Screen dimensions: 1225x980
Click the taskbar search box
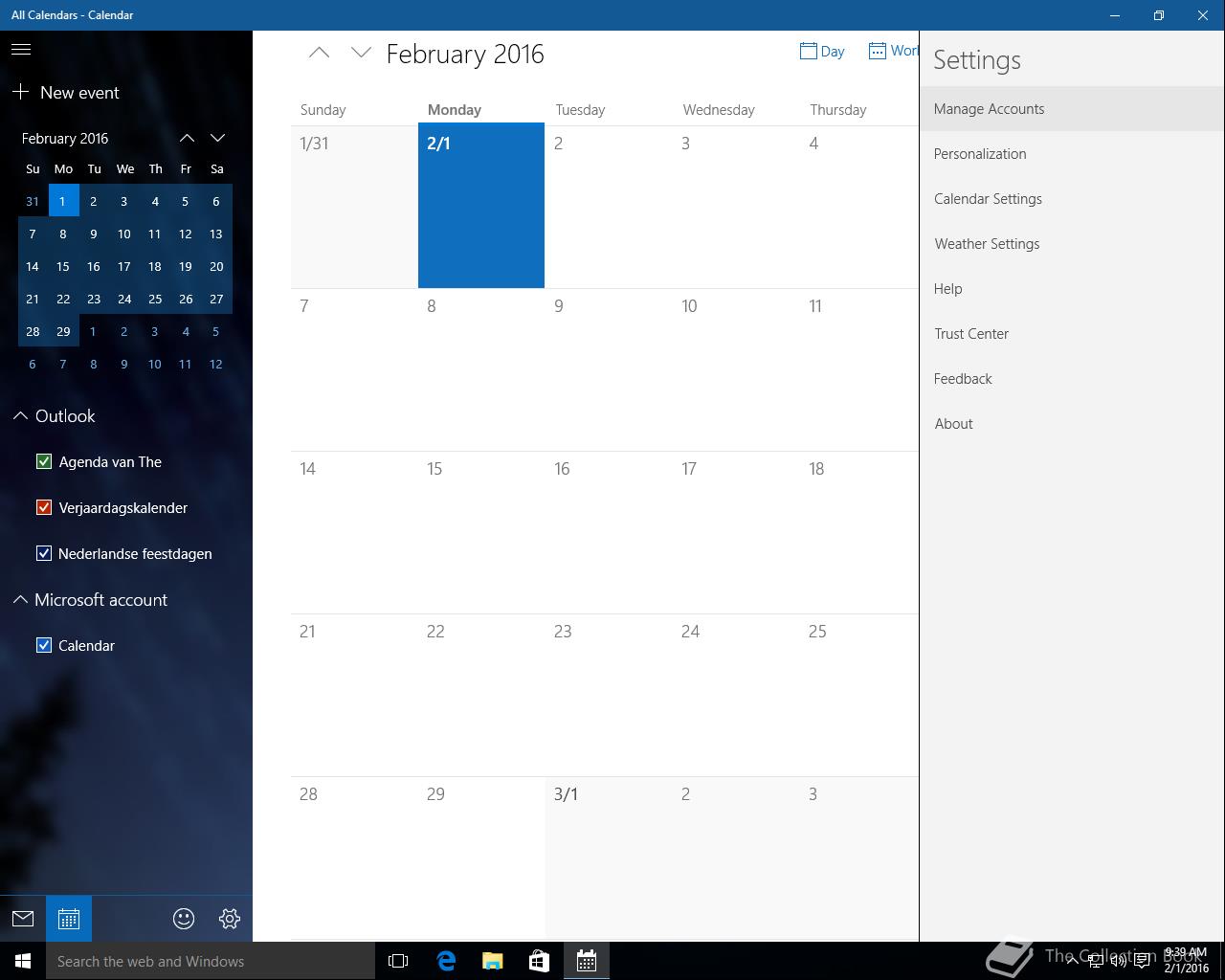[x=211, y=961]
